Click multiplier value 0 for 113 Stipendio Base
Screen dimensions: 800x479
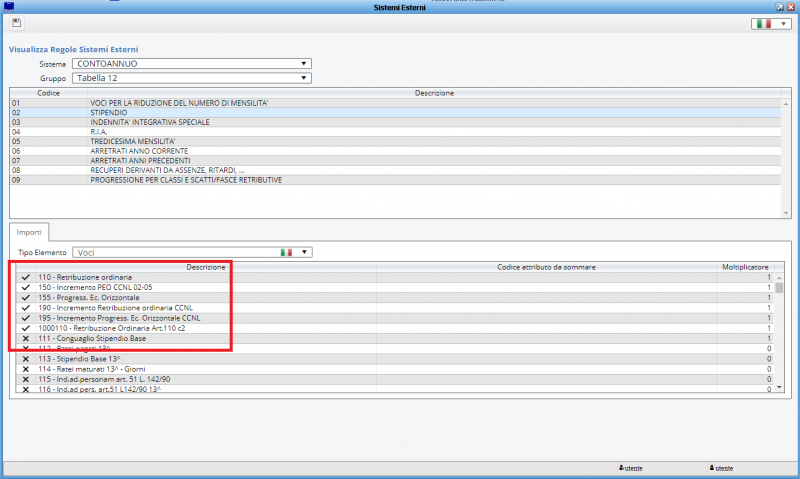tap(769, 359)
